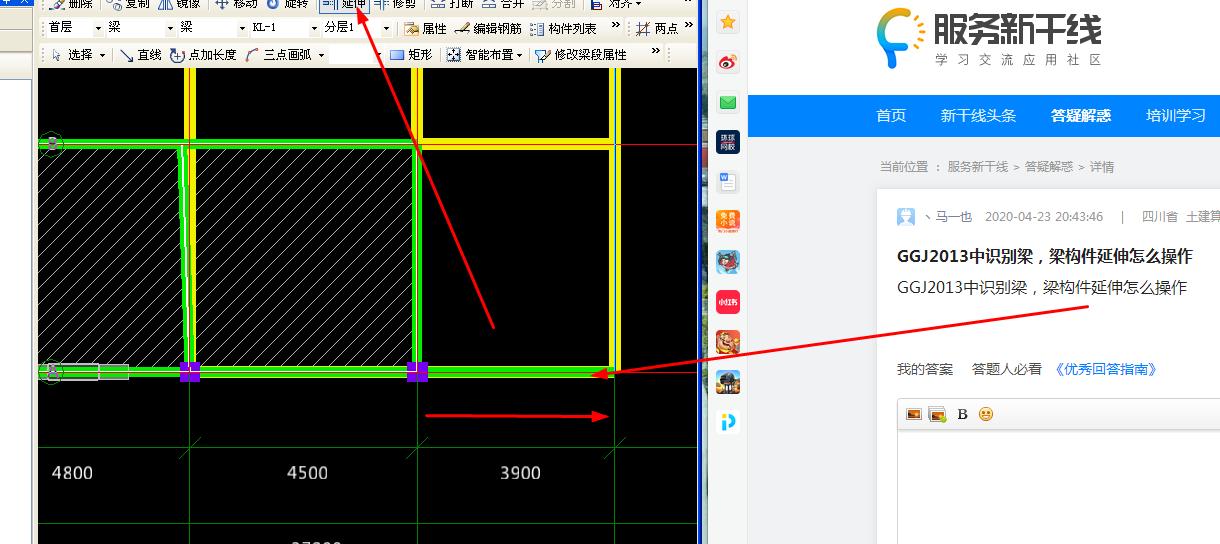Click the 4500 dimension label

tap(307, 473)
